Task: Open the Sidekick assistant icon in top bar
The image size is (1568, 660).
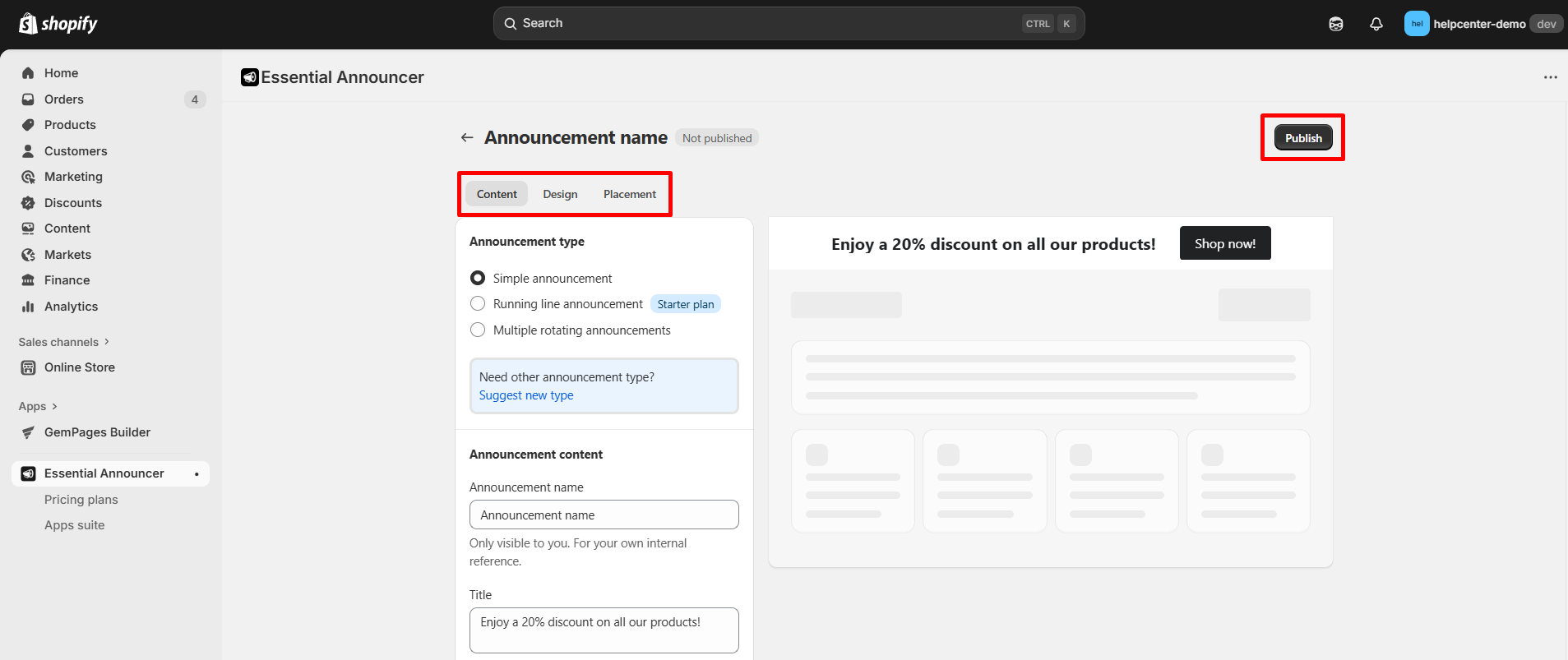Action: pyautogui.click(x=1336, y=24)
